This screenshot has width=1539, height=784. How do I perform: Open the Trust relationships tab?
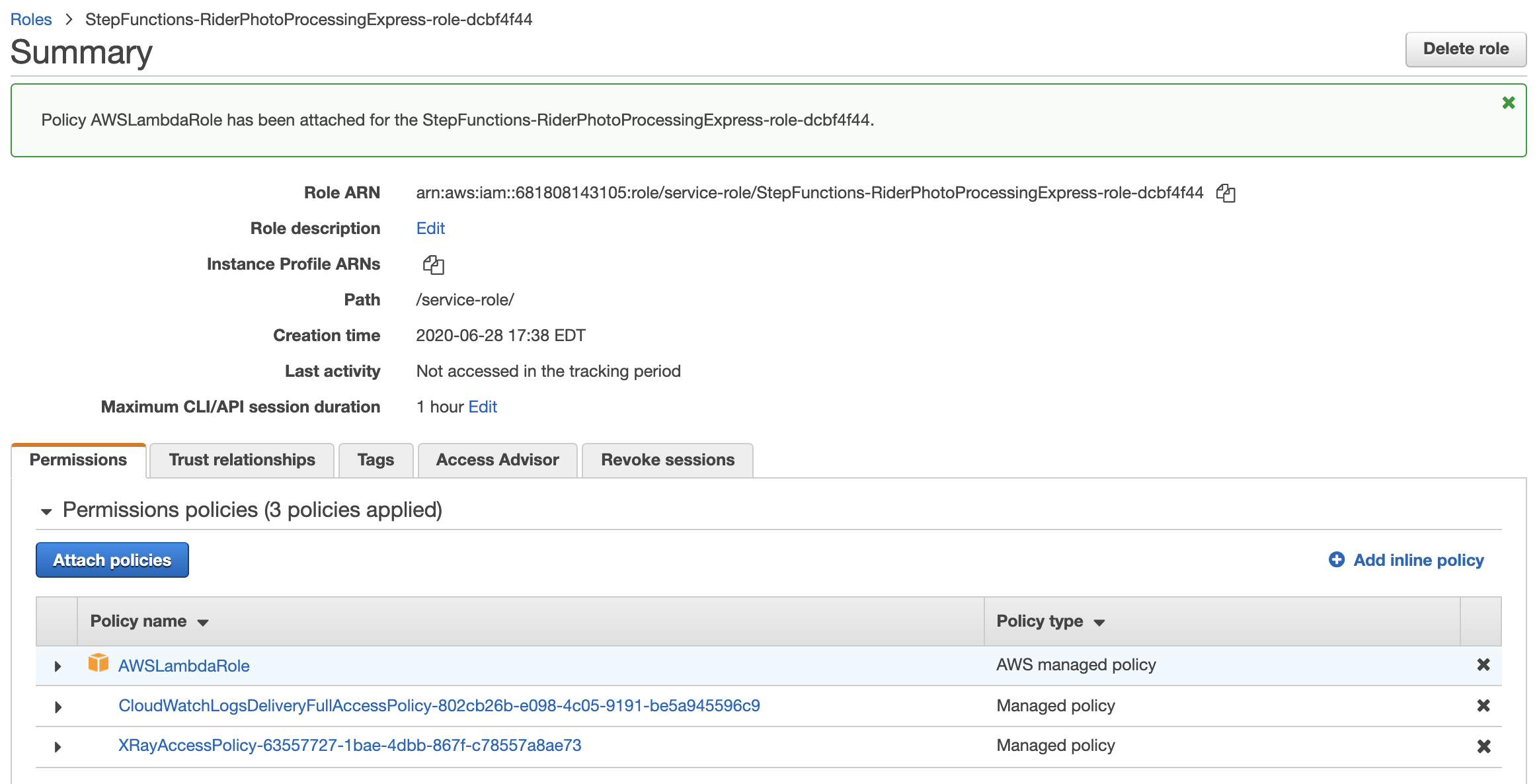[242, 460]
